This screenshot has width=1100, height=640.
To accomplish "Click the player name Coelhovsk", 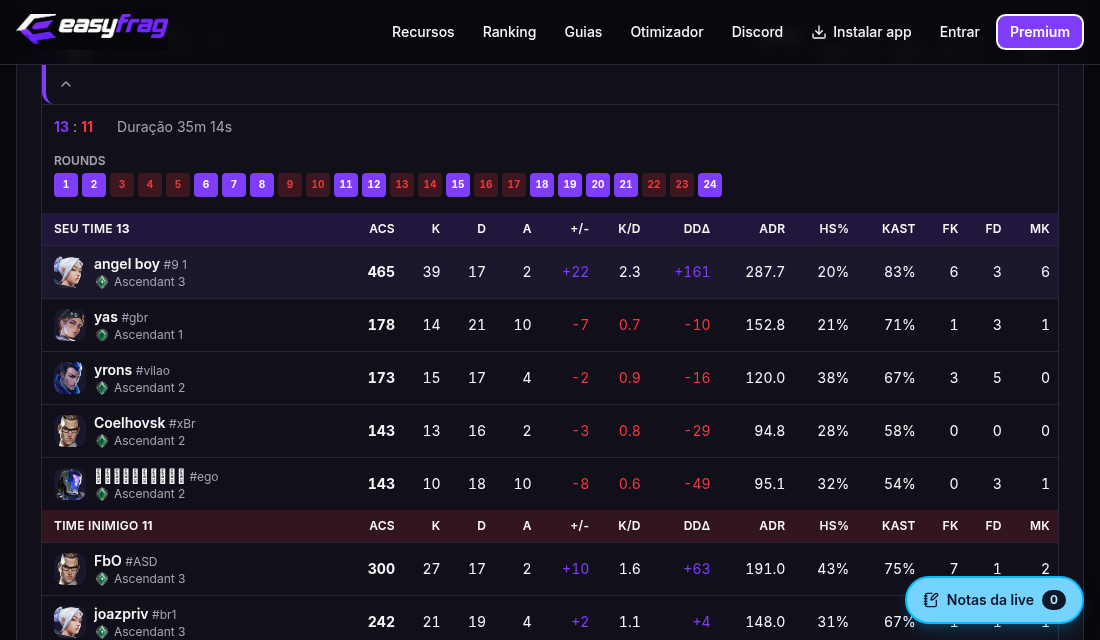I will coord(130,423).
